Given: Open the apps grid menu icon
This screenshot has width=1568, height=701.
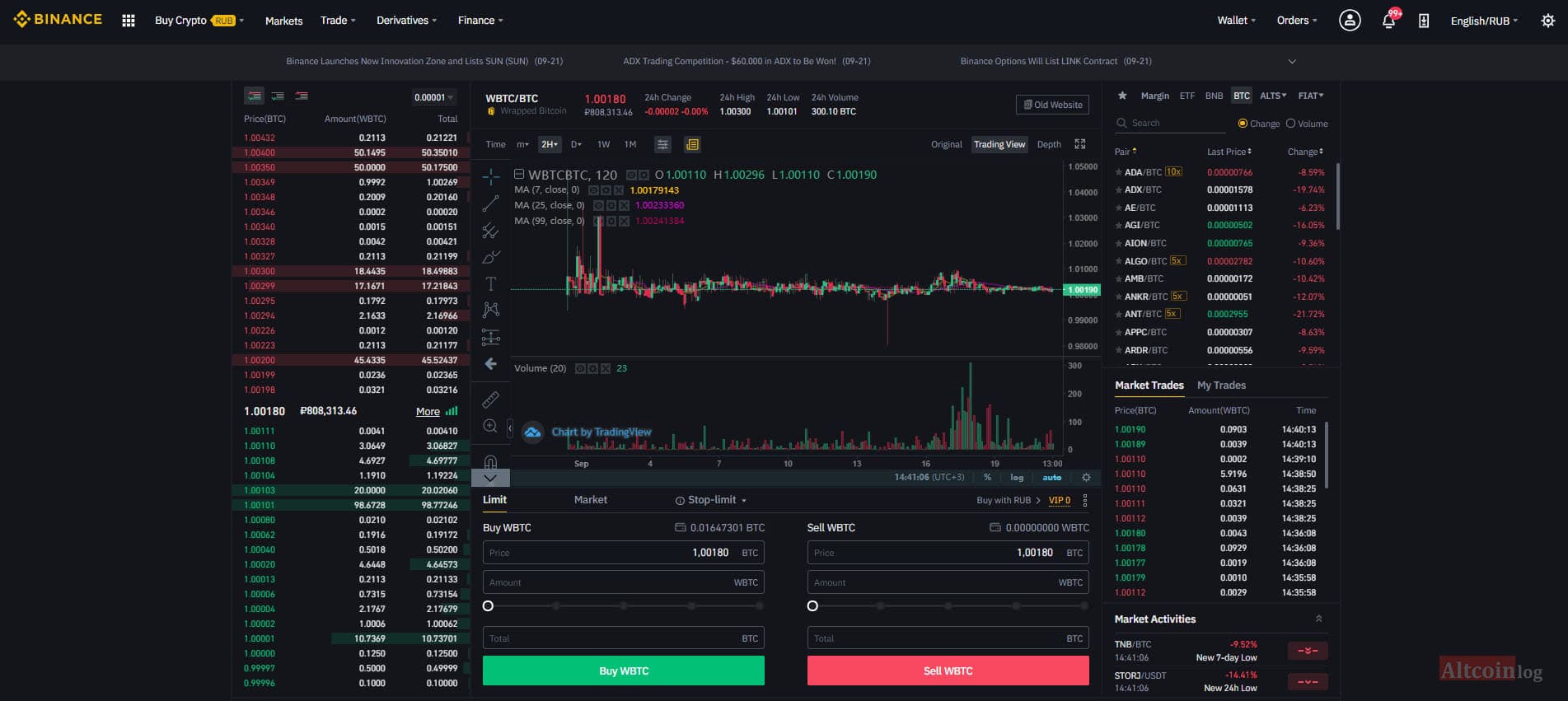Looking at the screenshot, I should pyautogui.click(x=129, y=21).
